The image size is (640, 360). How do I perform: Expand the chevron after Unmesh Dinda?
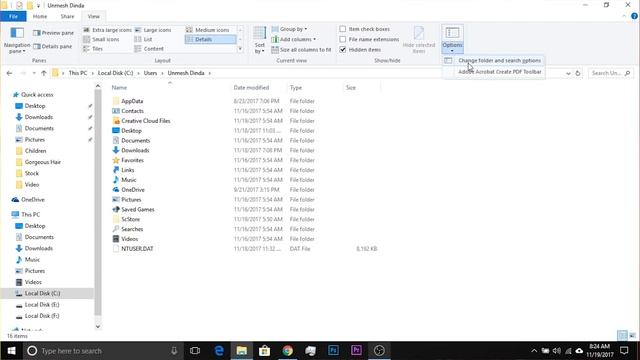click(x=210, y=73)
